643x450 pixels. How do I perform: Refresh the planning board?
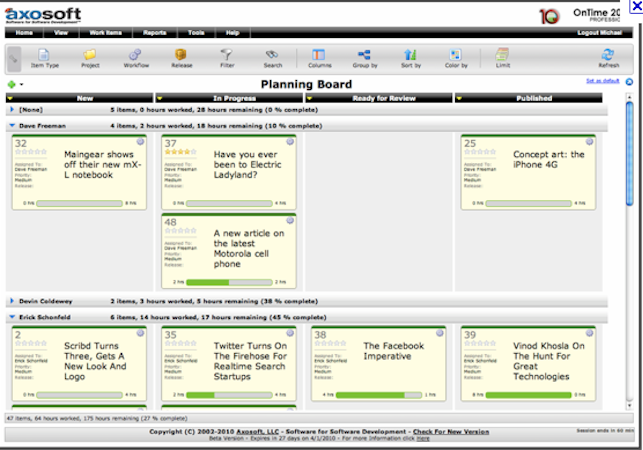point(609,58)
